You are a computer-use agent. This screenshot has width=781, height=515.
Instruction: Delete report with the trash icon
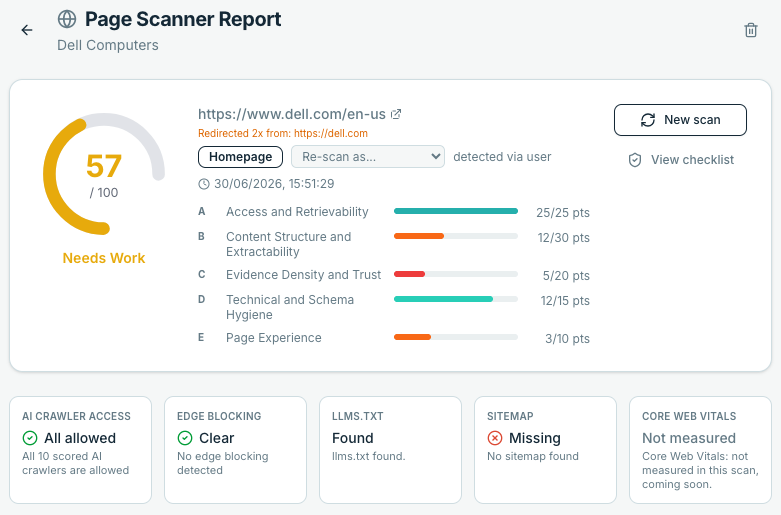(x=751, y=30)
